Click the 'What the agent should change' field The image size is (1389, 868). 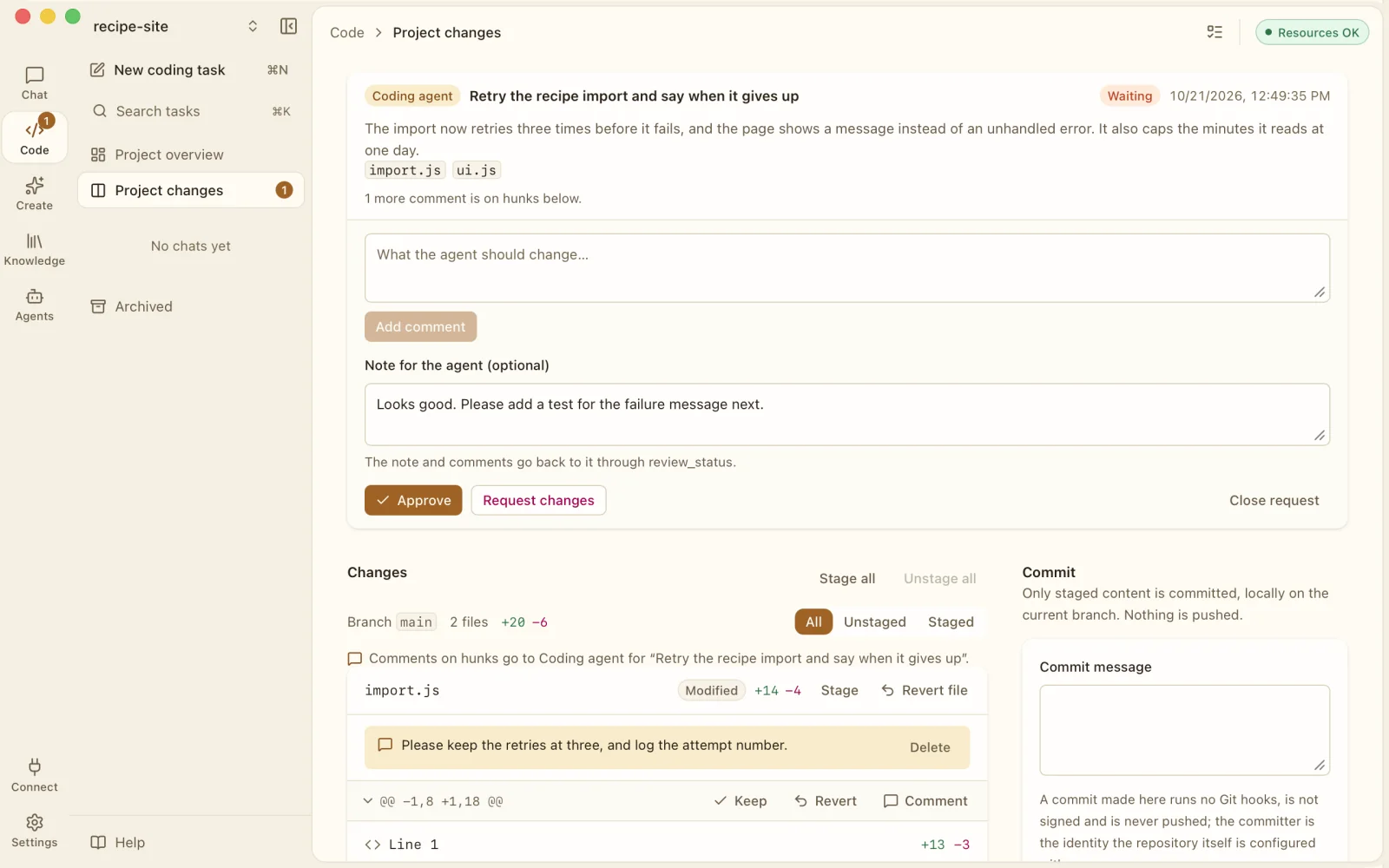846,267
